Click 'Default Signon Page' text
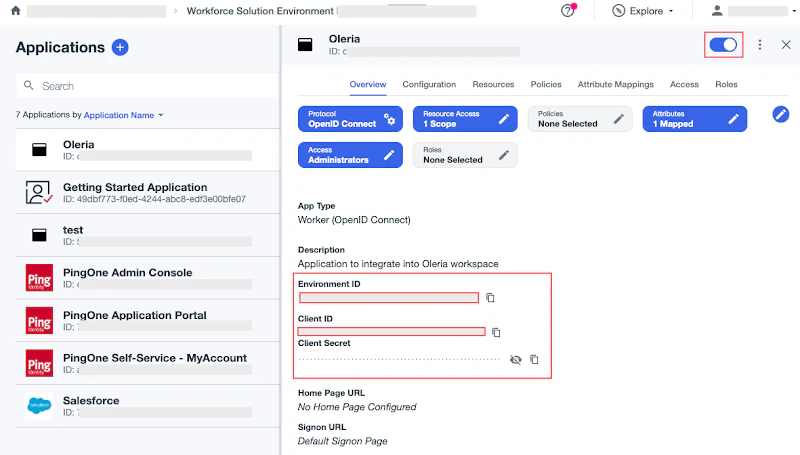 (x=343, y=441)
